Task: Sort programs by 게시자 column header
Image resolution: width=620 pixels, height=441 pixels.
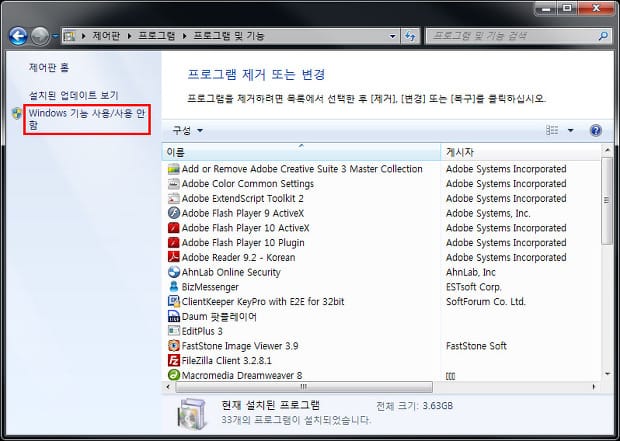Action: 520,151
